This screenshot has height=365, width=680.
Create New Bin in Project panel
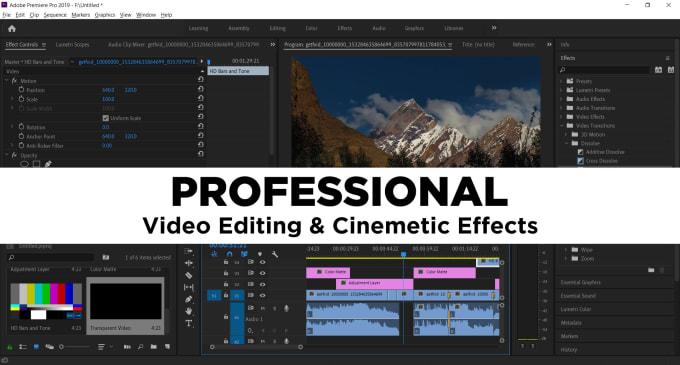[154, 347]
